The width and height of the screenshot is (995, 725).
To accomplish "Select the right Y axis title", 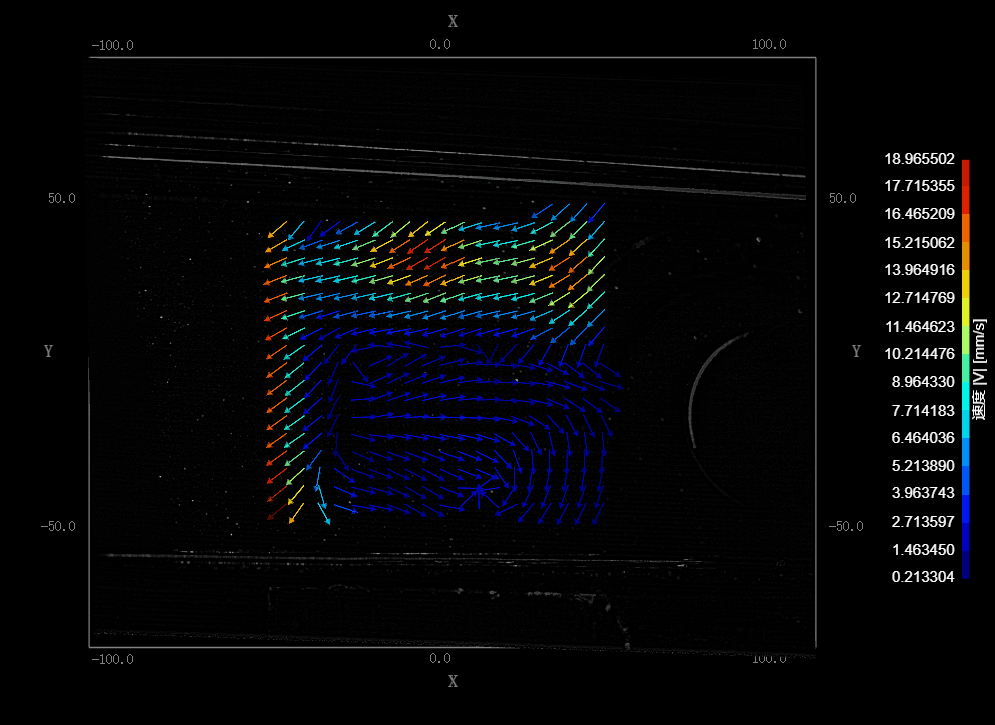I will tap(856, 351).
